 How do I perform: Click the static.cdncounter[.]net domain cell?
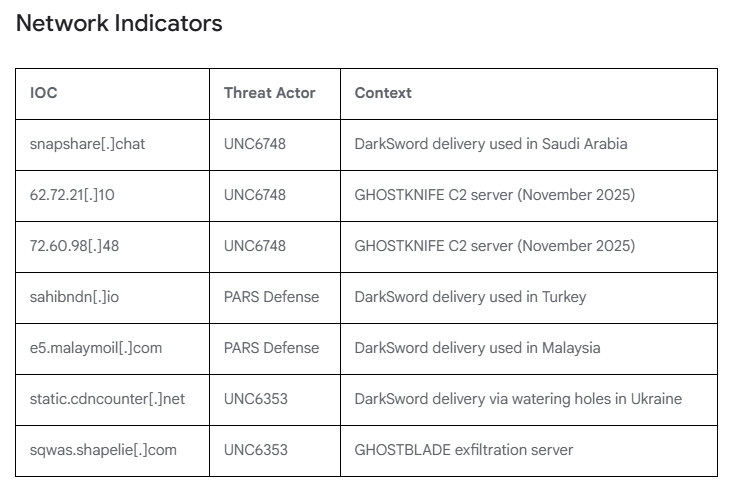(x=107, y=399)
